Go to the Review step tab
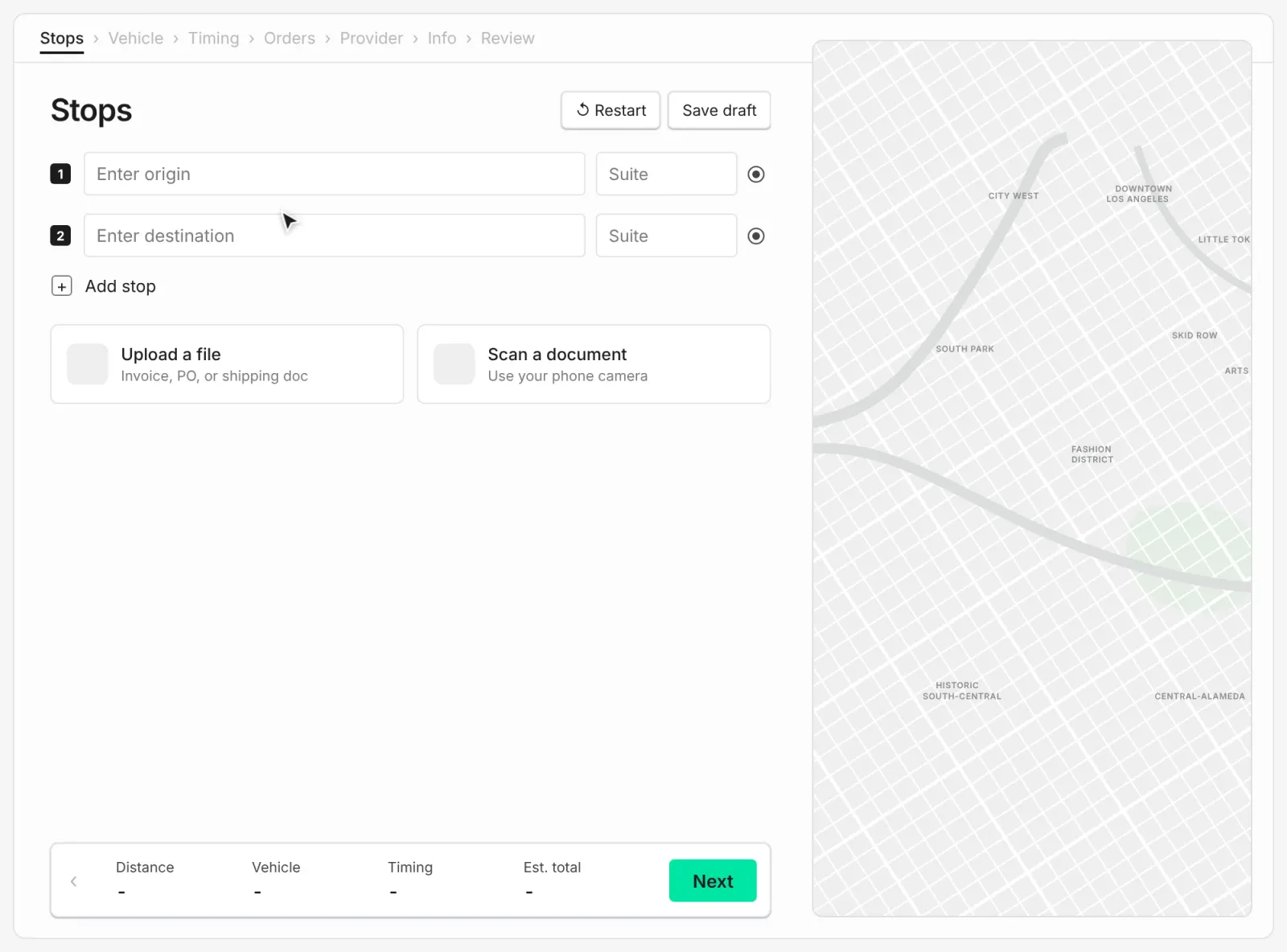The width and height of the screenshot is (1287, 952). (508, 39)
